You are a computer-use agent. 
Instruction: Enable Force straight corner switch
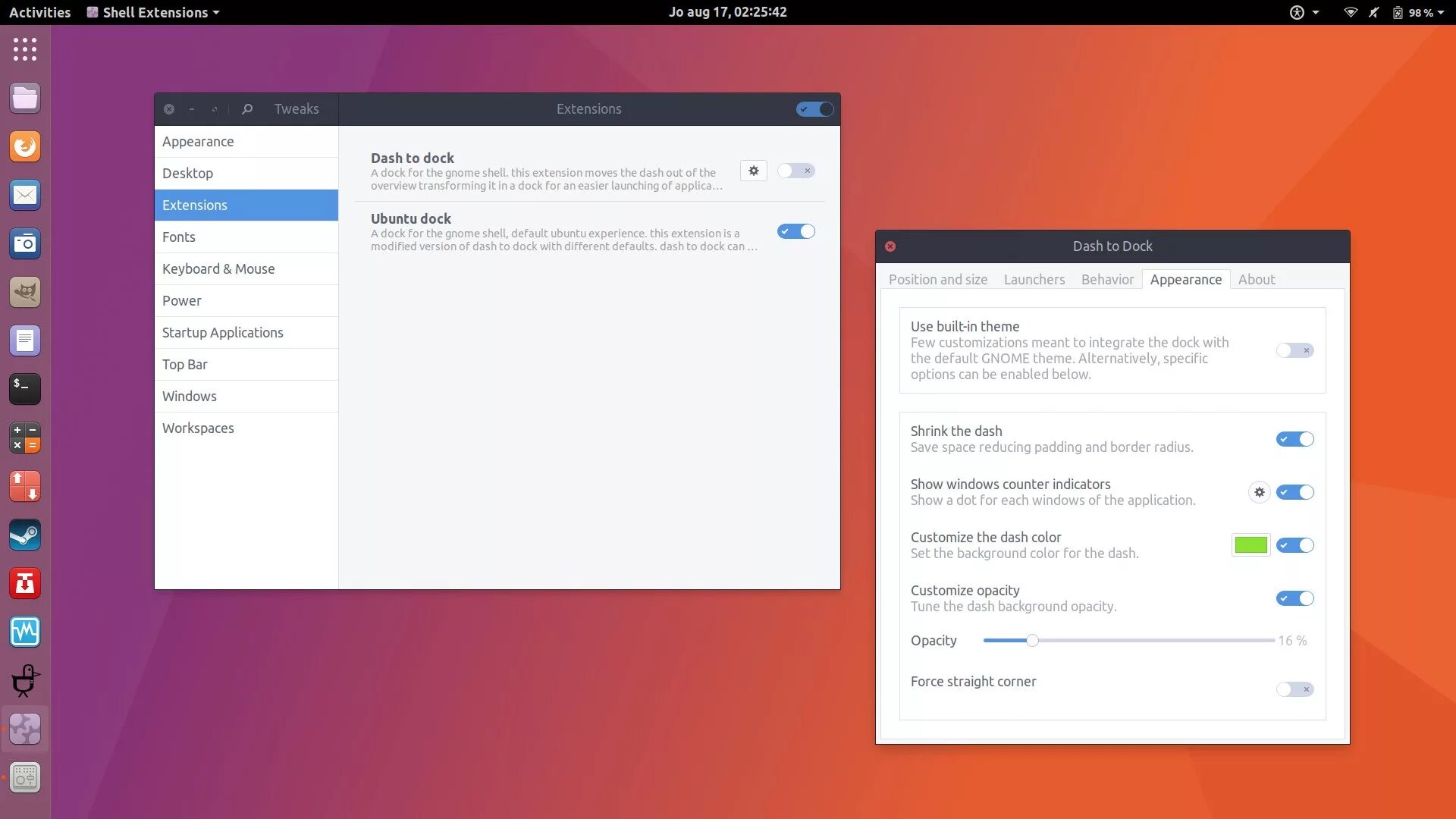pos(1294,689)
